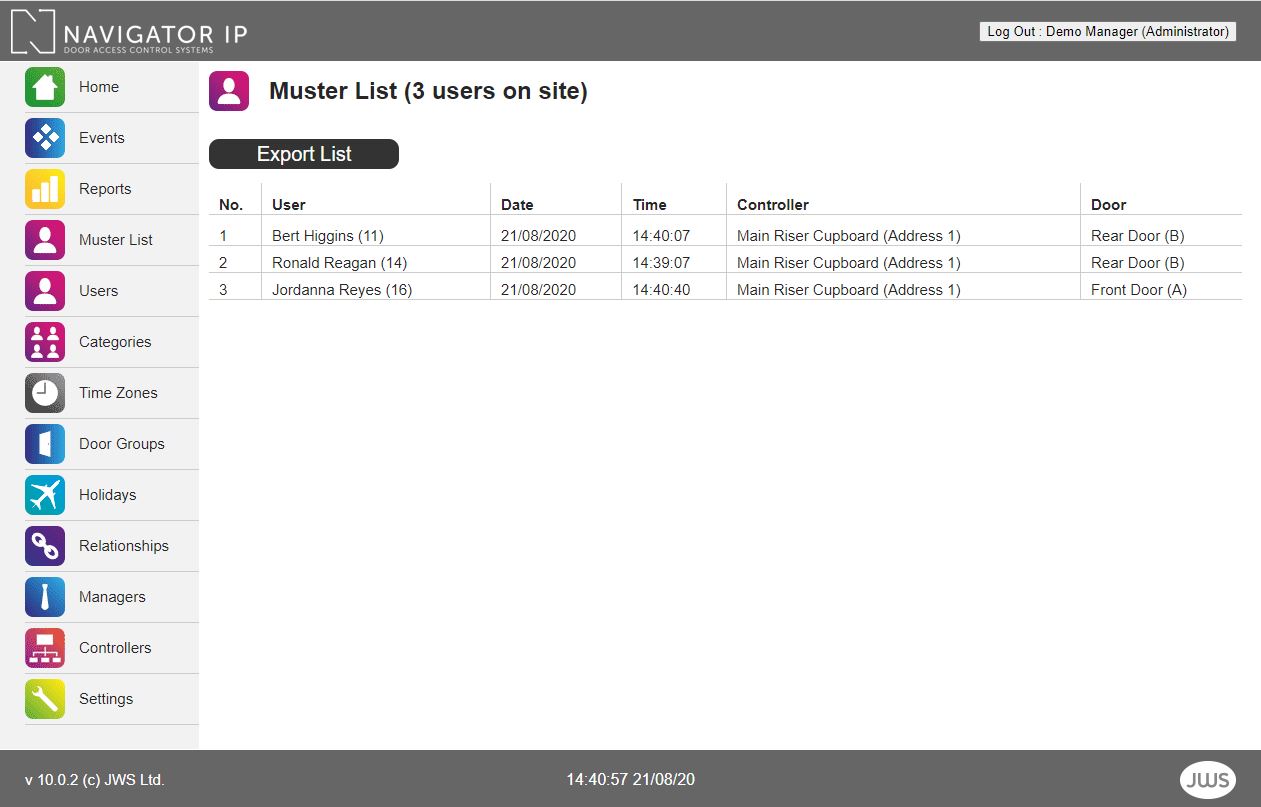Click the Muster List (3 users on site) heading
This screenshot has width=1261, height=807.
point(428,91)
